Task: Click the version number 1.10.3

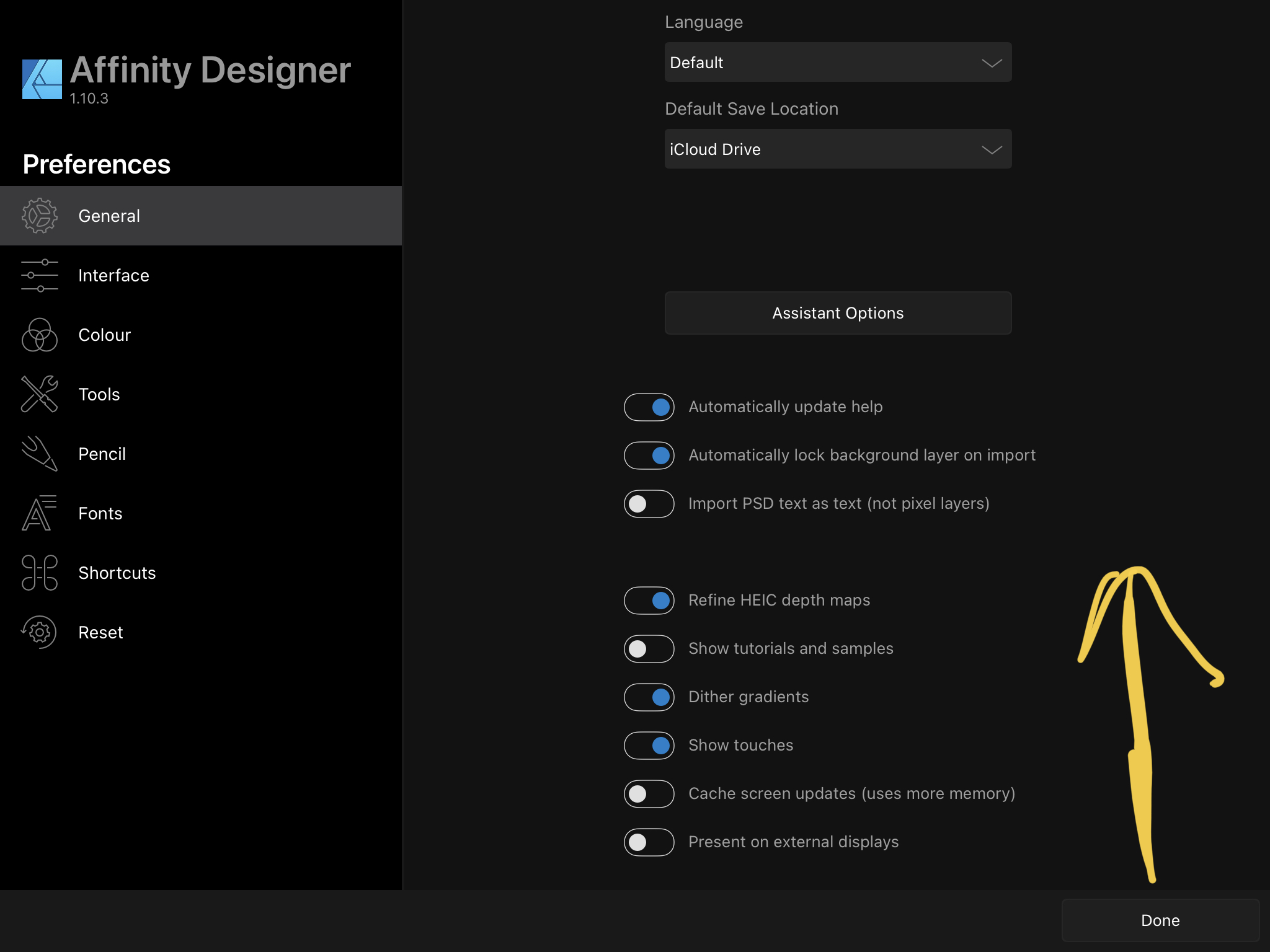Action: tap(89, 99)
